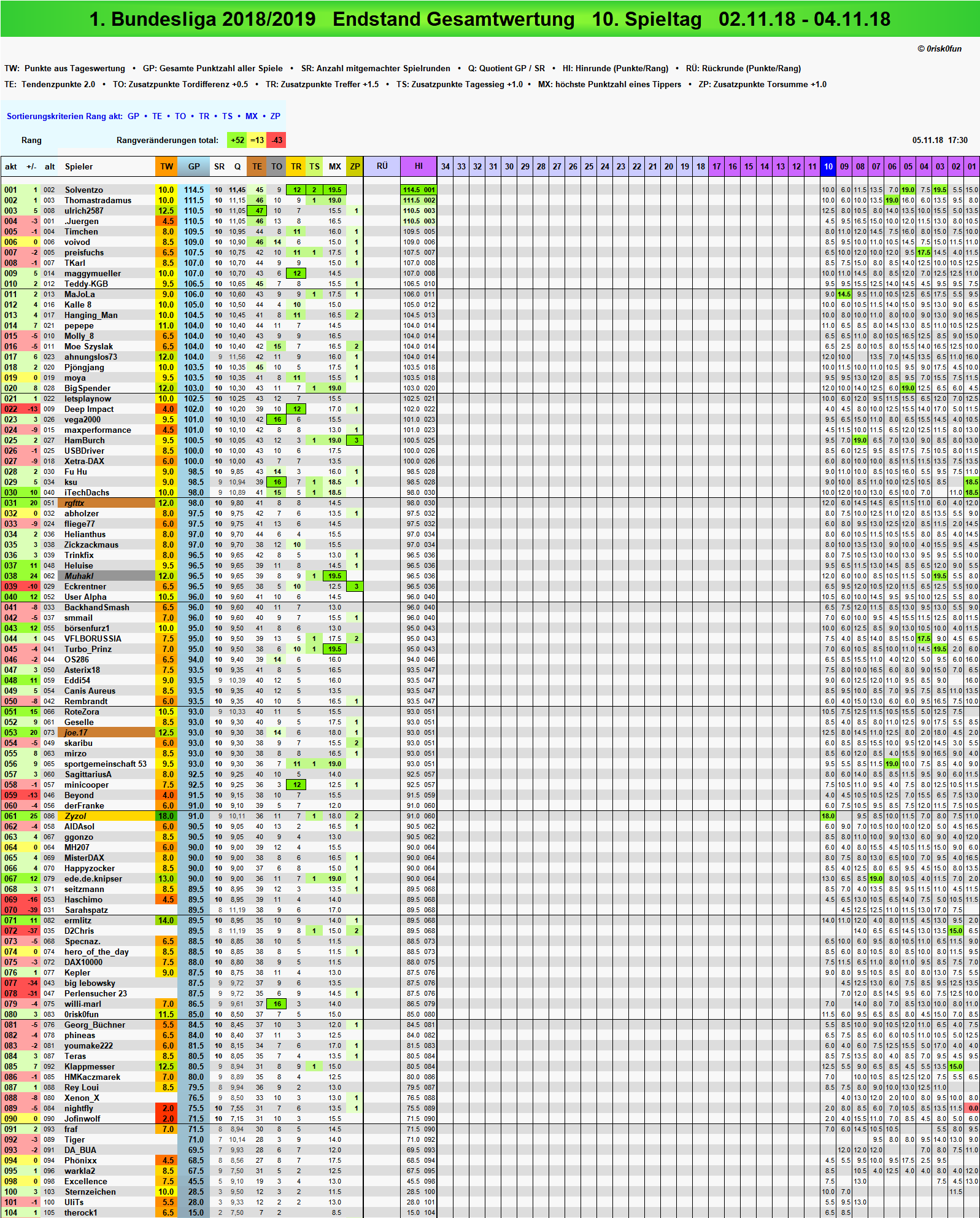Click the TW column header
980x1218 pixels.
[166, 166]
